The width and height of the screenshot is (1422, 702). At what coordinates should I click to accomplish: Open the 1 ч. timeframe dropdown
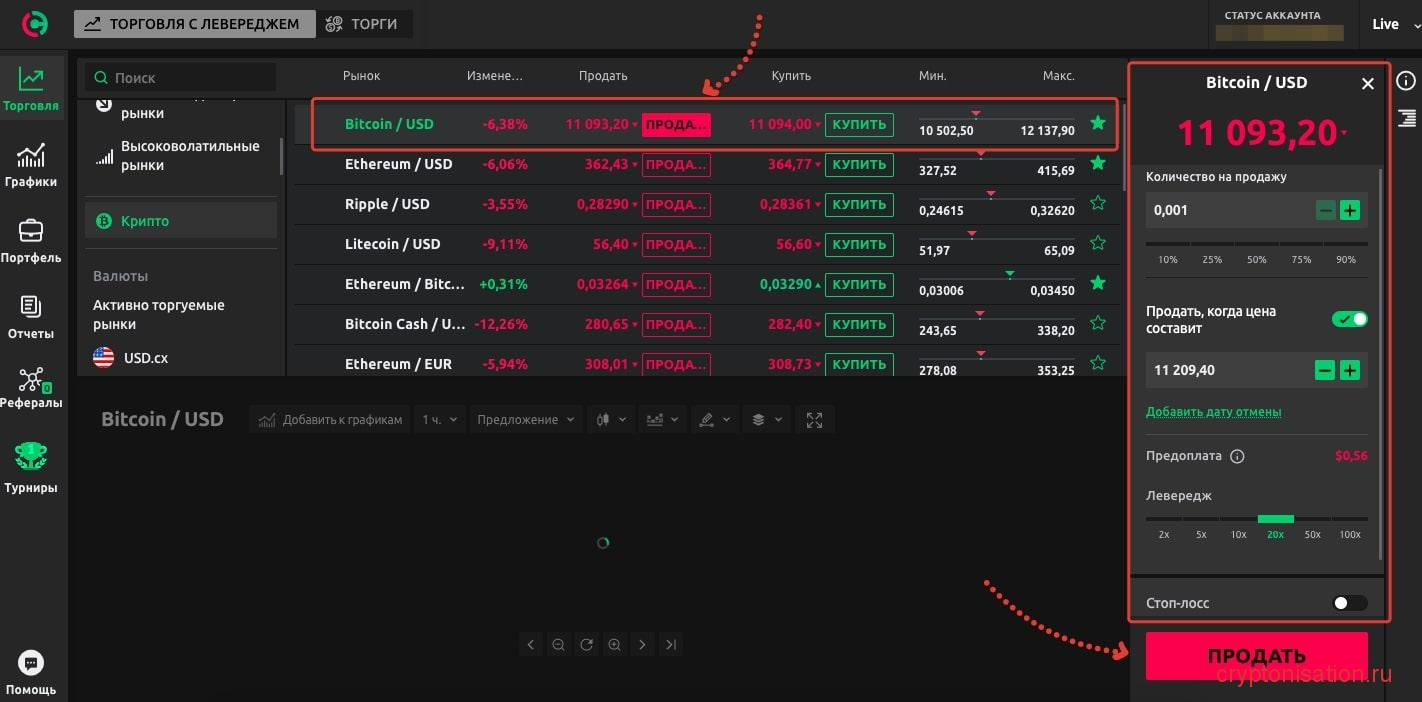pos(440,420)
